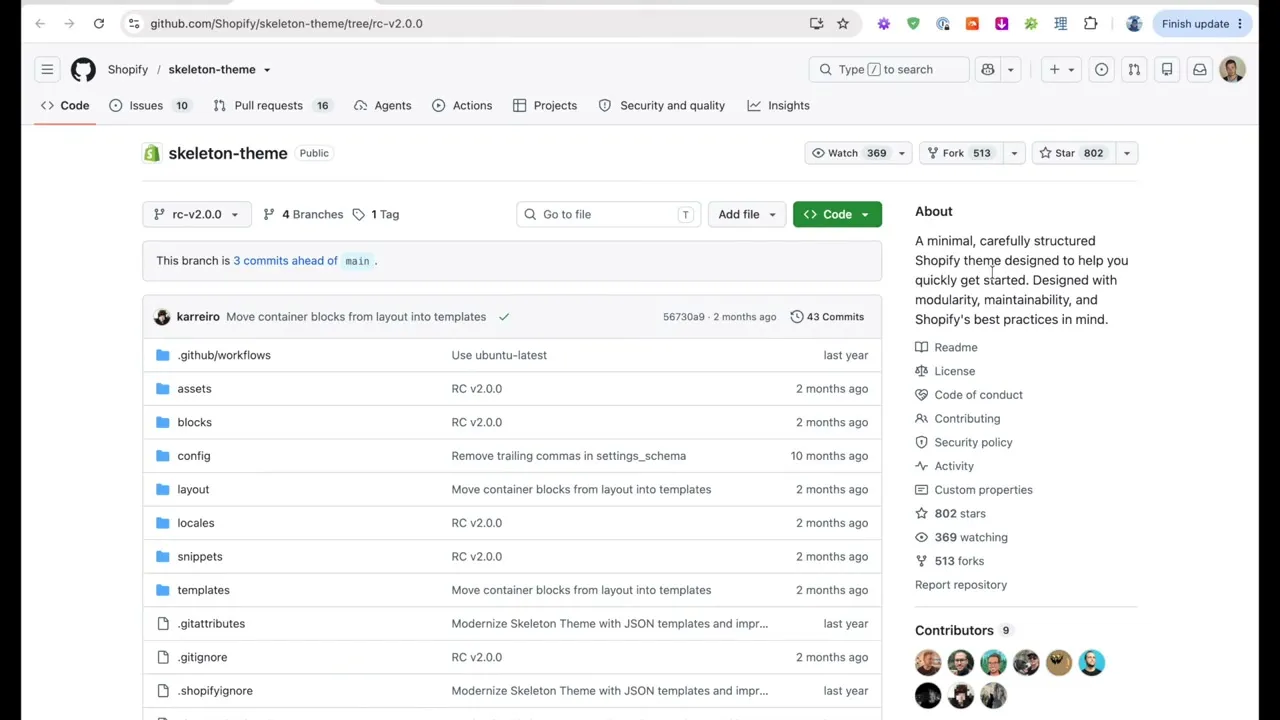
Task: Click the Type / to search box
Action: pyautogui.click(x=889, y=69)
